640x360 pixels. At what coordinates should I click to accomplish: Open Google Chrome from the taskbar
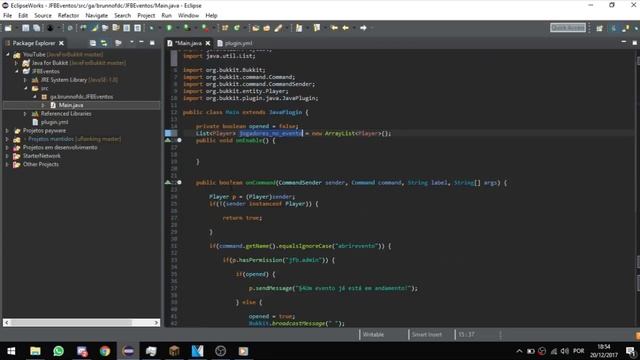coord(105,351)
